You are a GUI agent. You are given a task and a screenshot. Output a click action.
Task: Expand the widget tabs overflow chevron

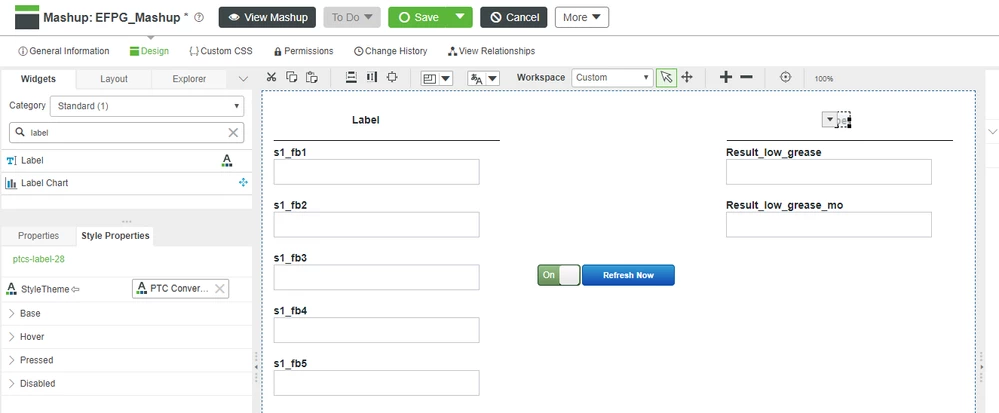point(243,79)
